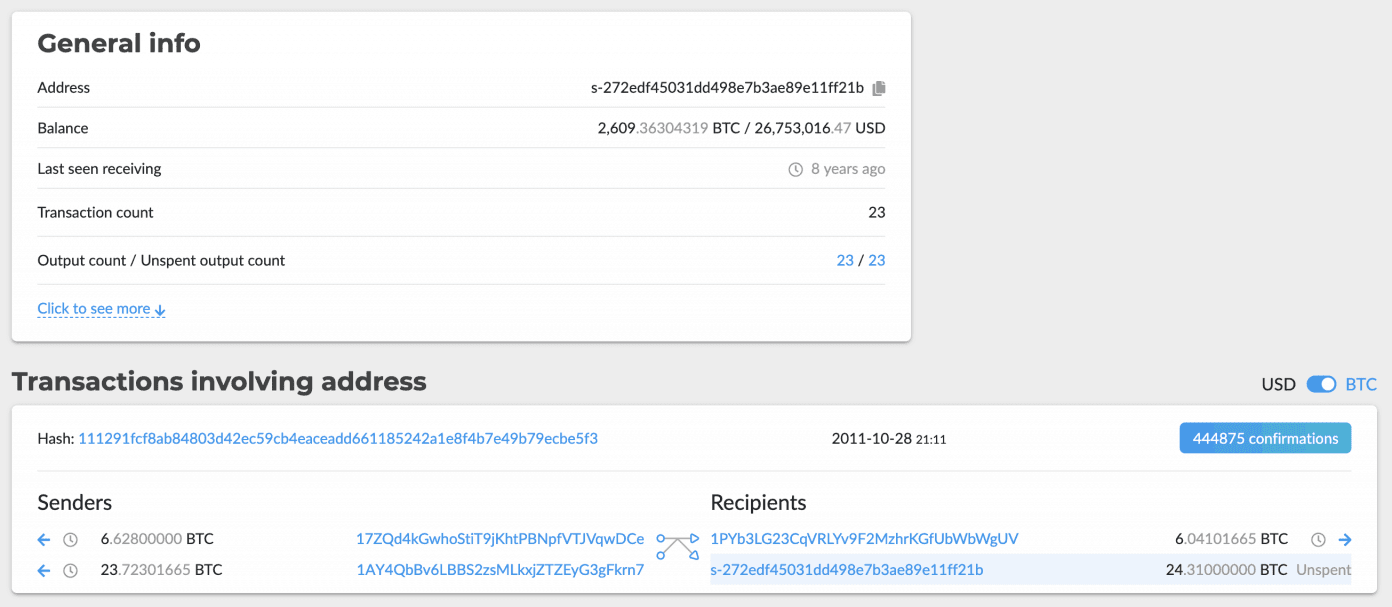The height and width of the screenshot is (607, 1392).
Task: Click the left arrow beside 23.72301665 BTC sender
Action: pyautogui.click(x=44, y=571)
